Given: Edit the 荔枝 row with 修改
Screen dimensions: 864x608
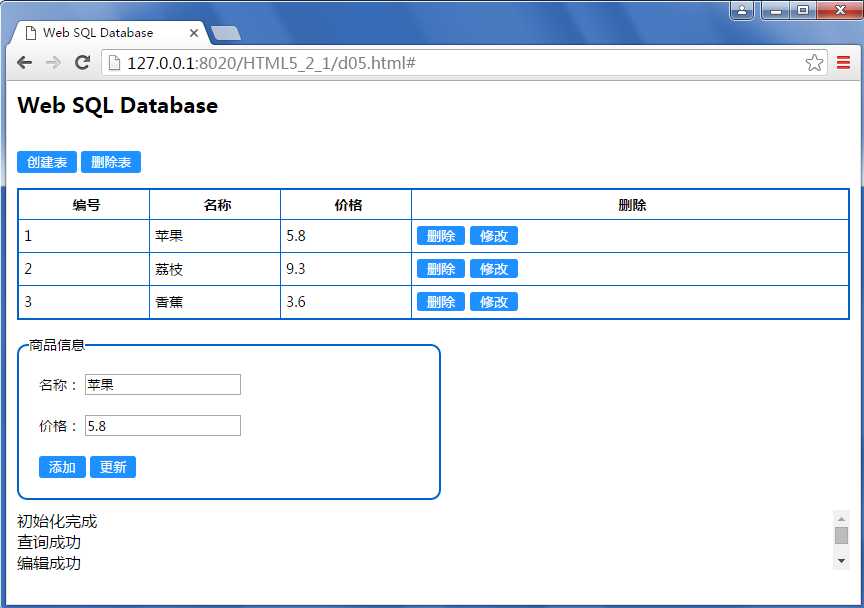Looking at the screenshot, I should (494, 269).
